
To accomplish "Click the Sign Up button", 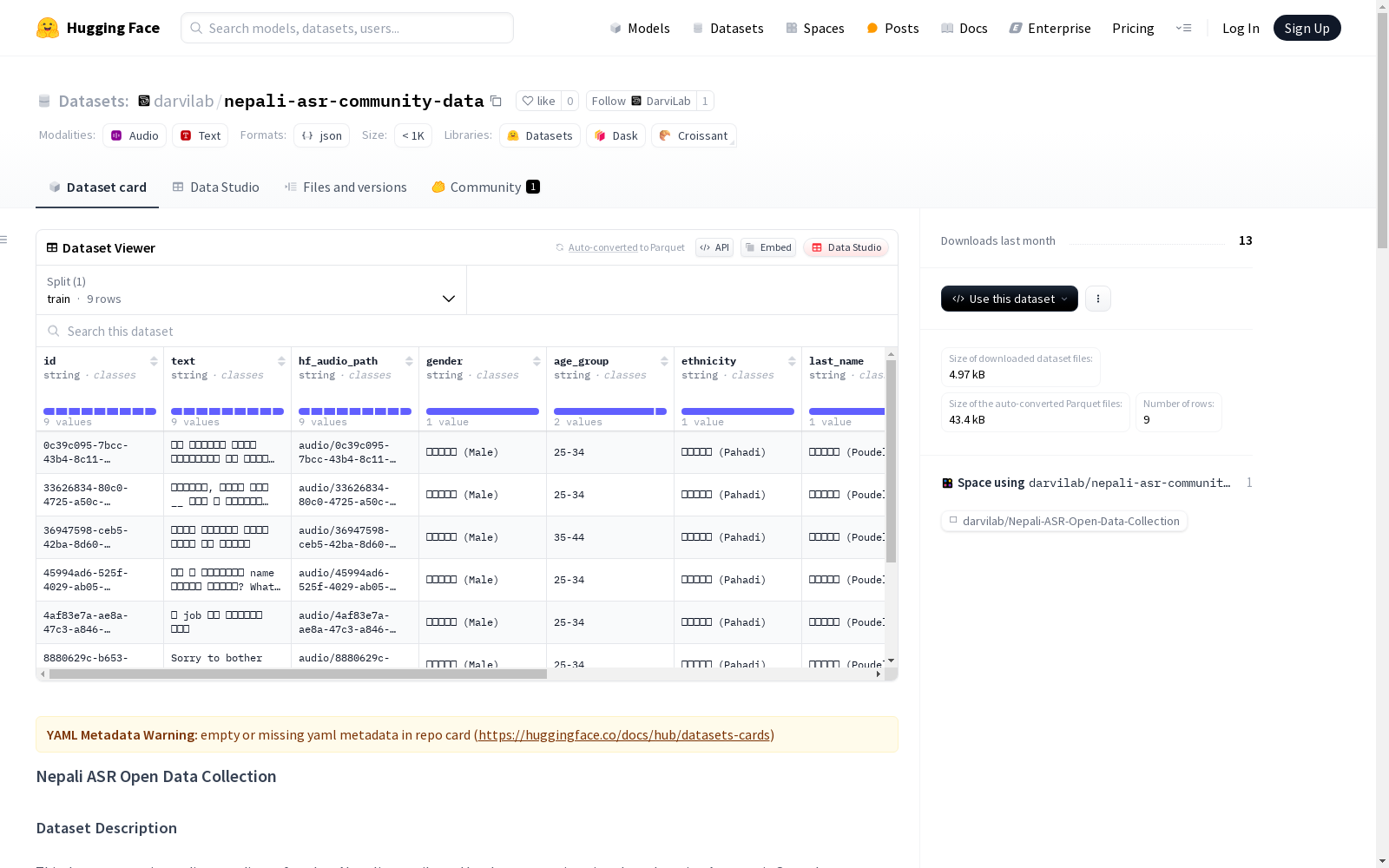I will tap(1307, 28).
